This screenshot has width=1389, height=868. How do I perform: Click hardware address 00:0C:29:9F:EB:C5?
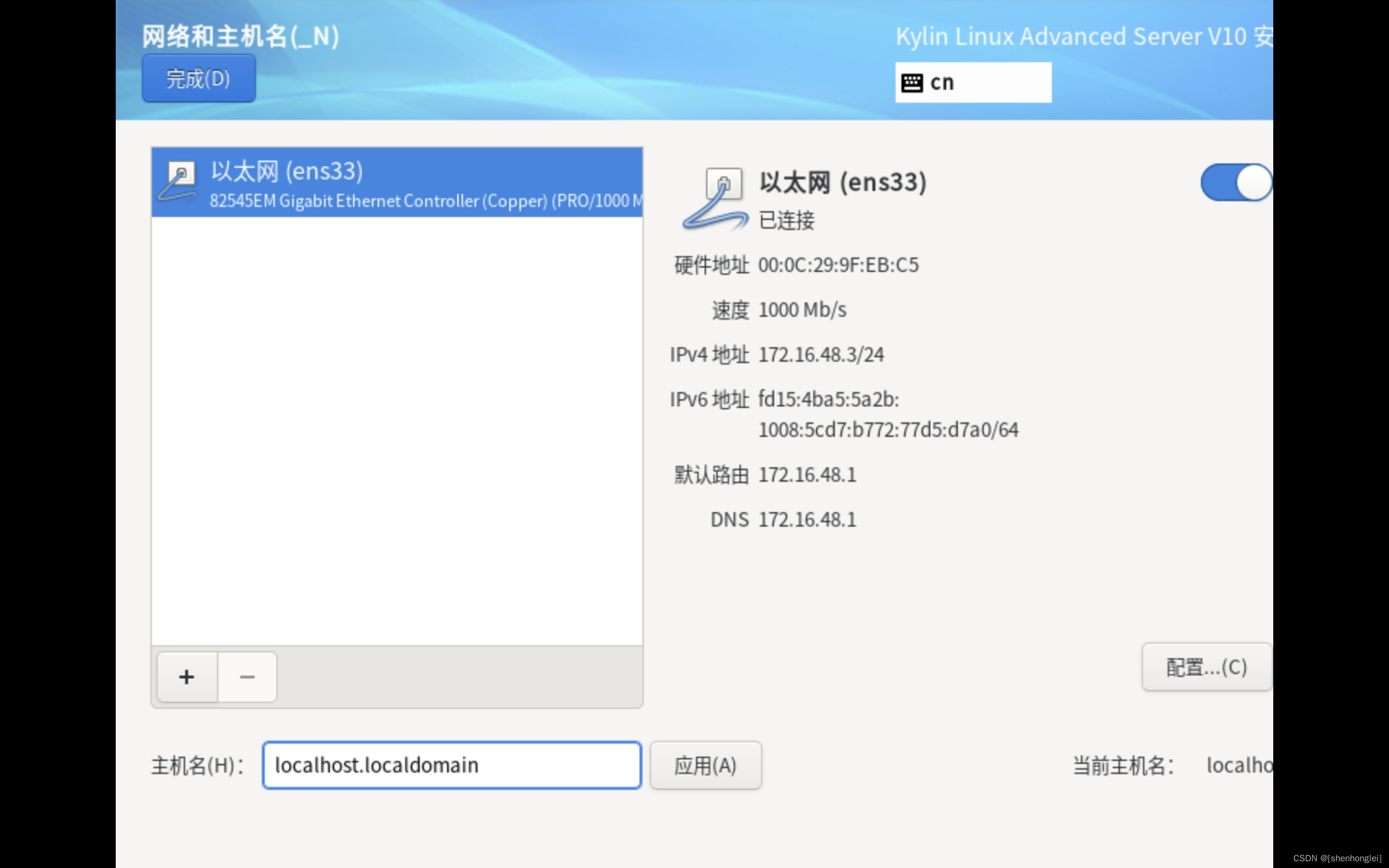coord(838,265)
